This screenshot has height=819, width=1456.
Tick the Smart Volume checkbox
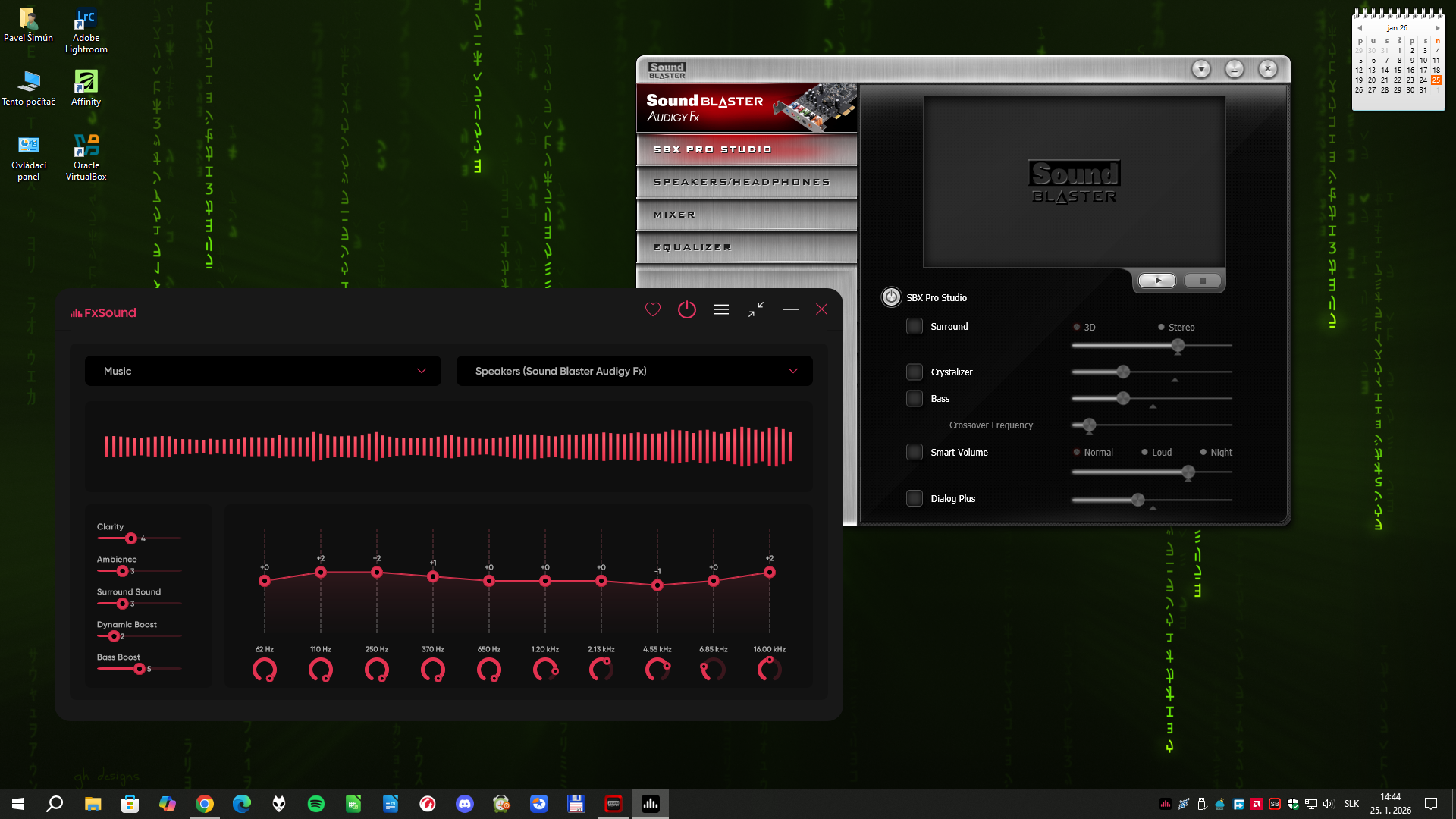point(915,452)
